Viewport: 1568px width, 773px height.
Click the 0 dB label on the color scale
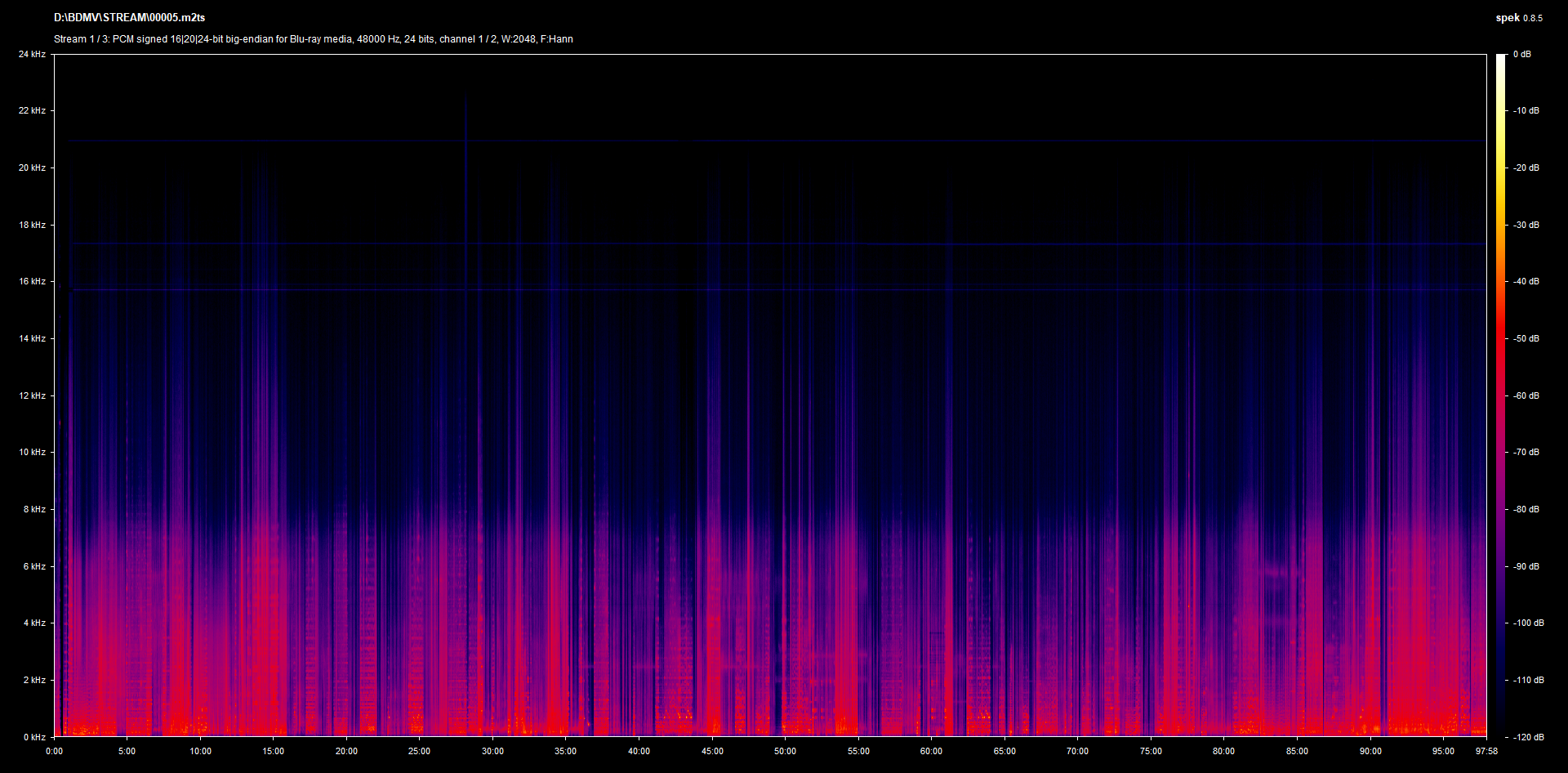[1521, 55]
